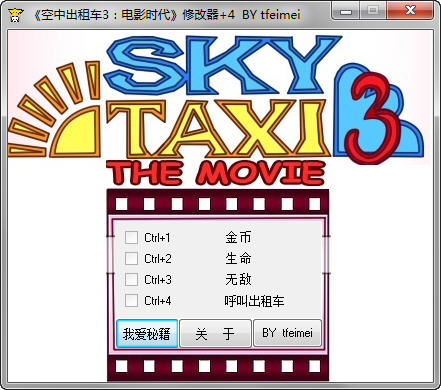Viewport: 441px width, 390px height.
Task: Click the 金币 label text
Action: point(238,238)
